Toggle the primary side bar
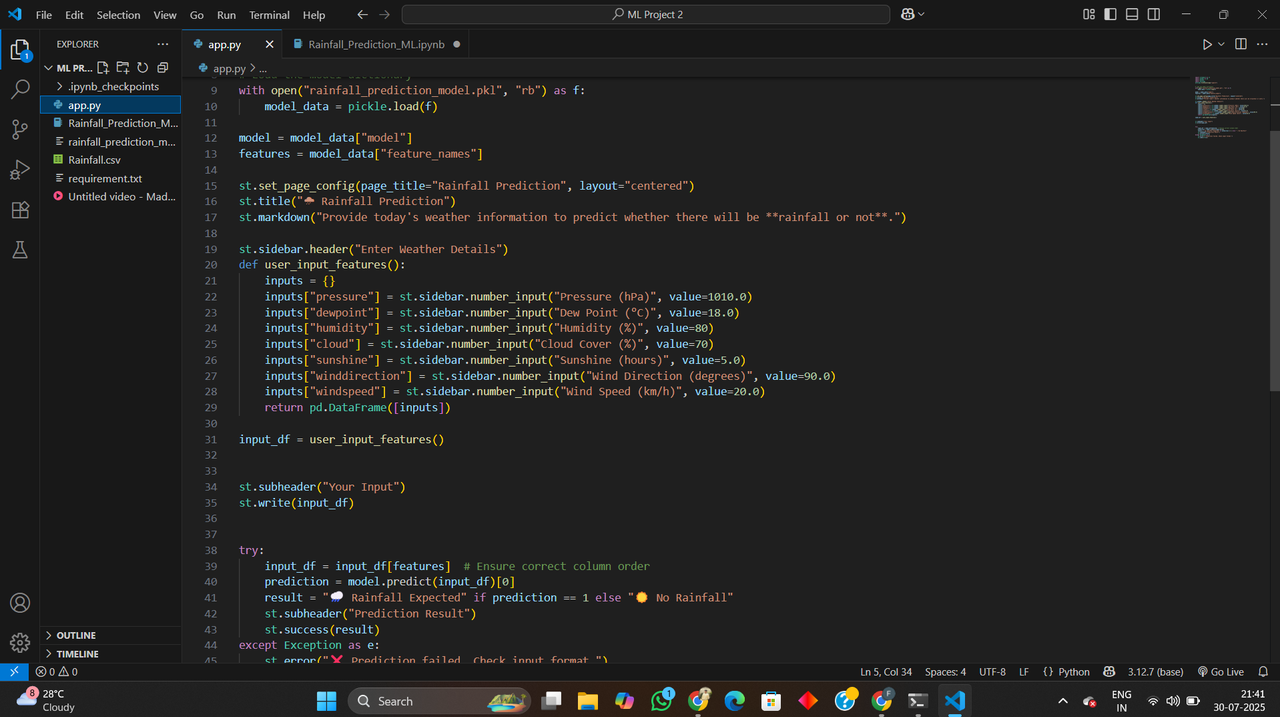 click(1110, 15)
